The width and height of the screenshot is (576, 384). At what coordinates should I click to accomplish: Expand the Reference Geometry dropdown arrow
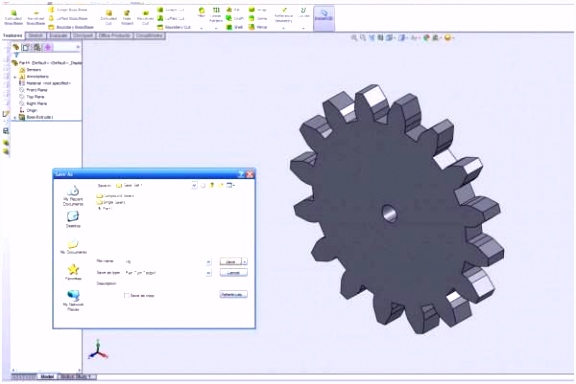(284, 28)
